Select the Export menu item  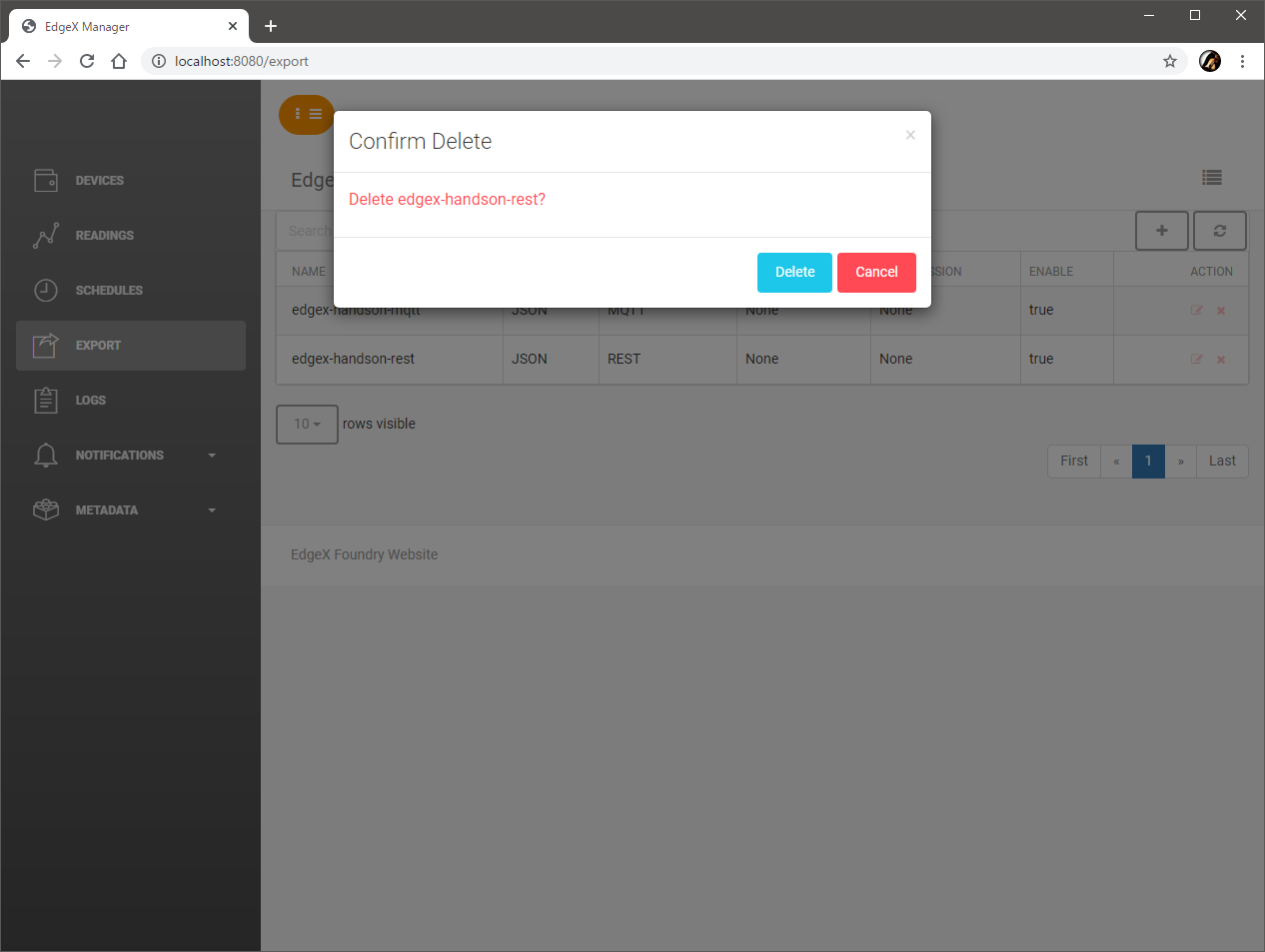98,346
